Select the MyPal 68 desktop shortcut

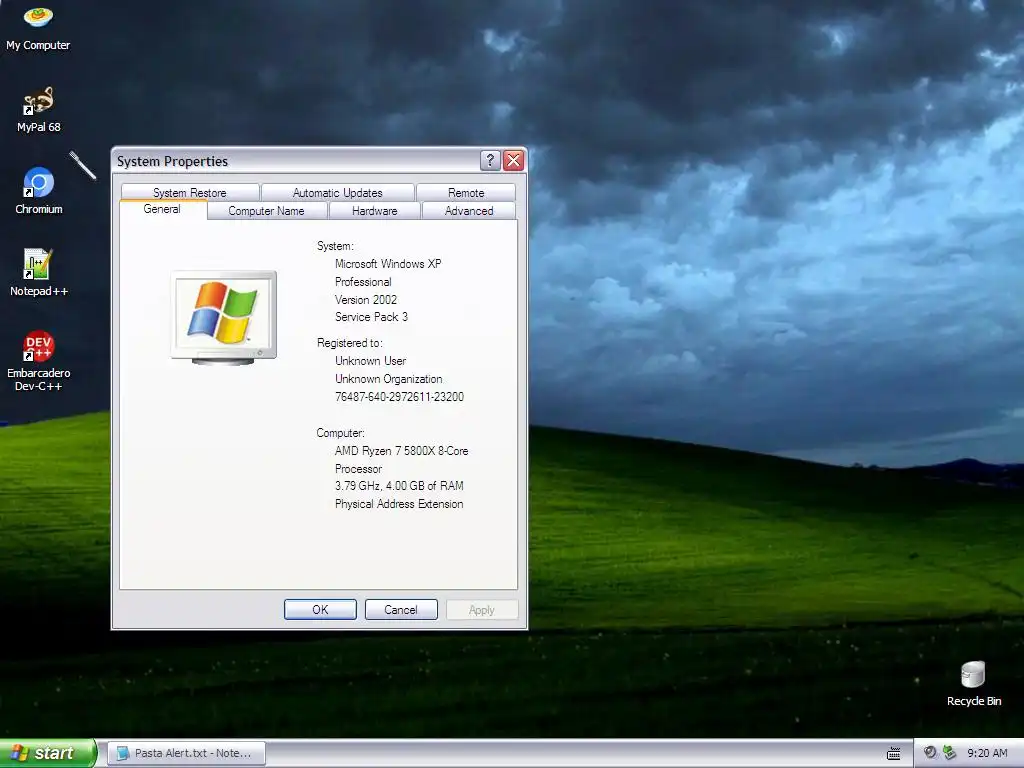pyautogui.click(x=38, y=110)
